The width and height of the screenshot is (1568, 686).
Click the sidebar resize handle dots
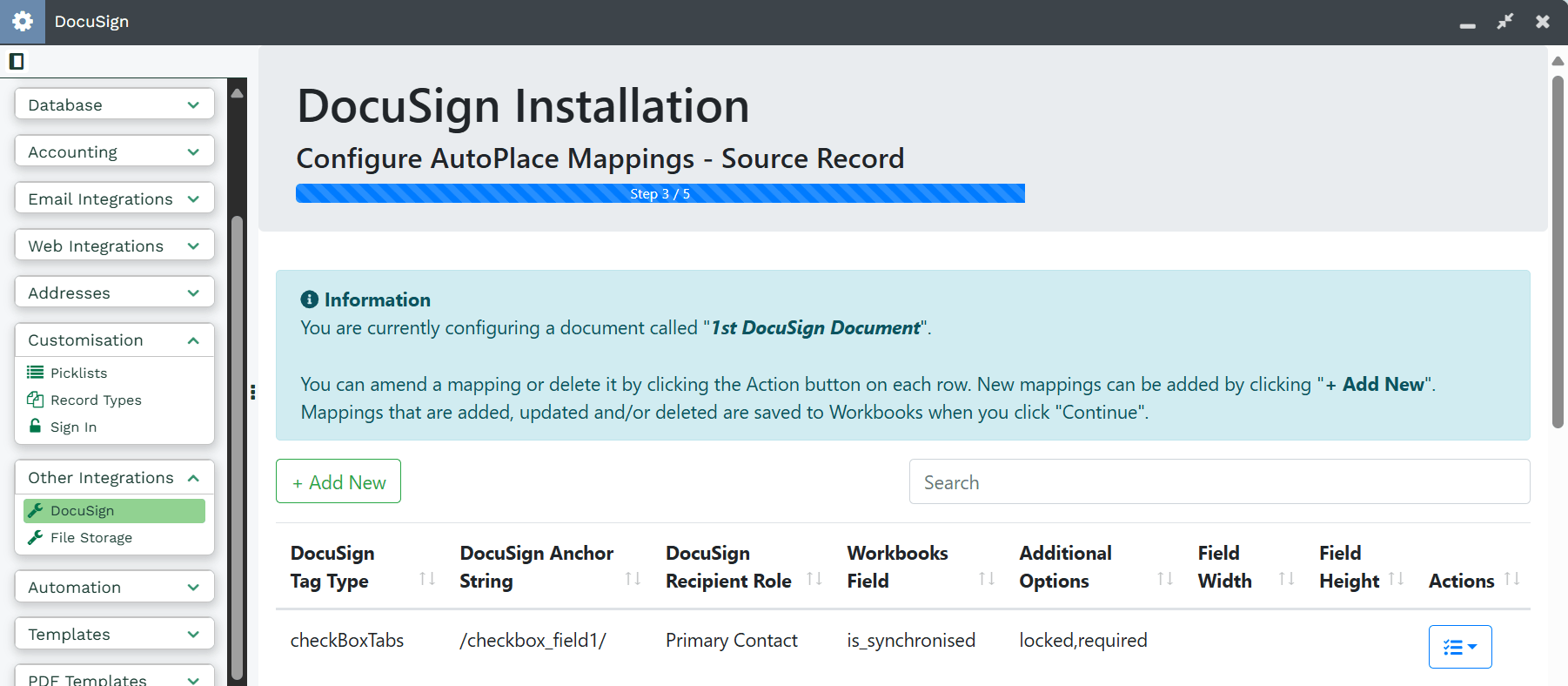click(252, 392)
